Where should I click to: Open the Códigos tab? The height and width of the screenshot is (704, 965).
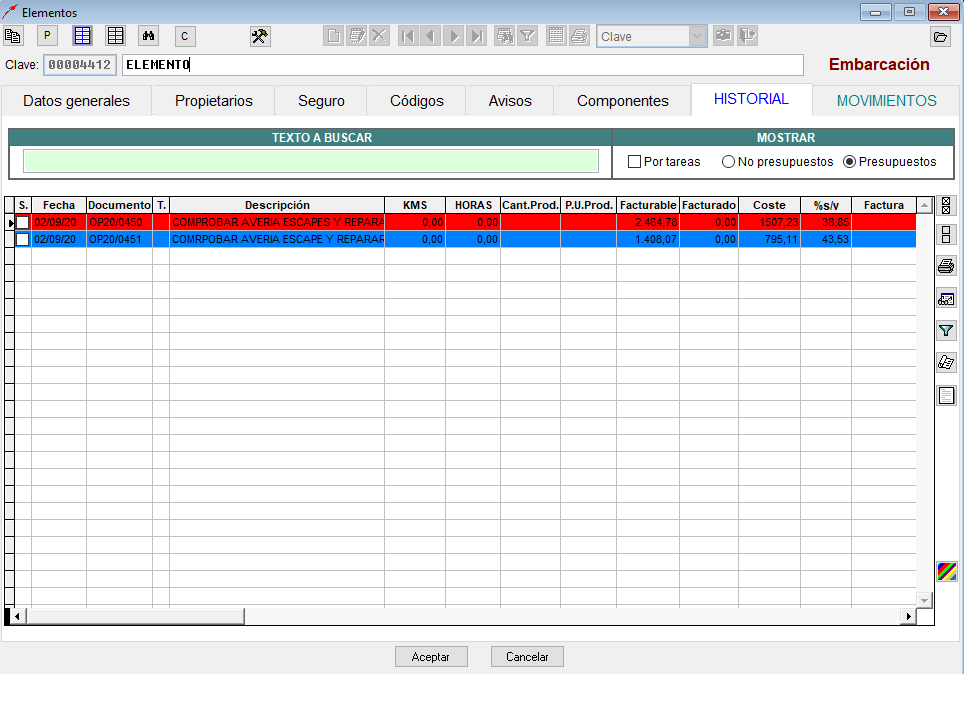click(x=417, y=101)
